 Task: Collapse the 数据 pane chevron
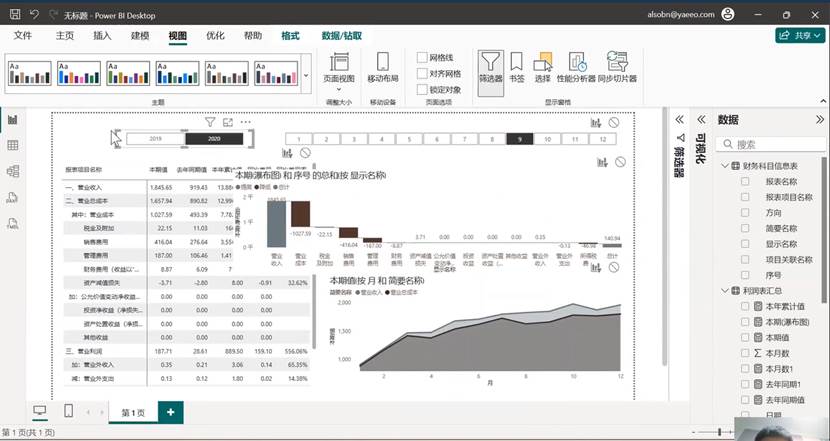(x=820, y=120)
